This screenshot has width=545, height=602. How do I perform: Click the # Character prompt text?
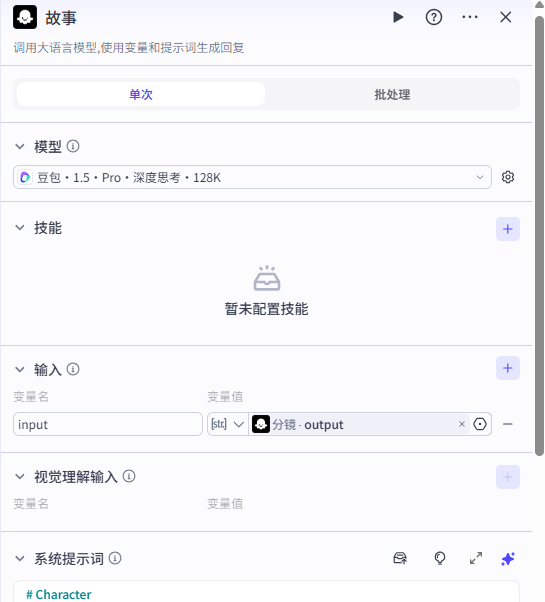point(59,594)
